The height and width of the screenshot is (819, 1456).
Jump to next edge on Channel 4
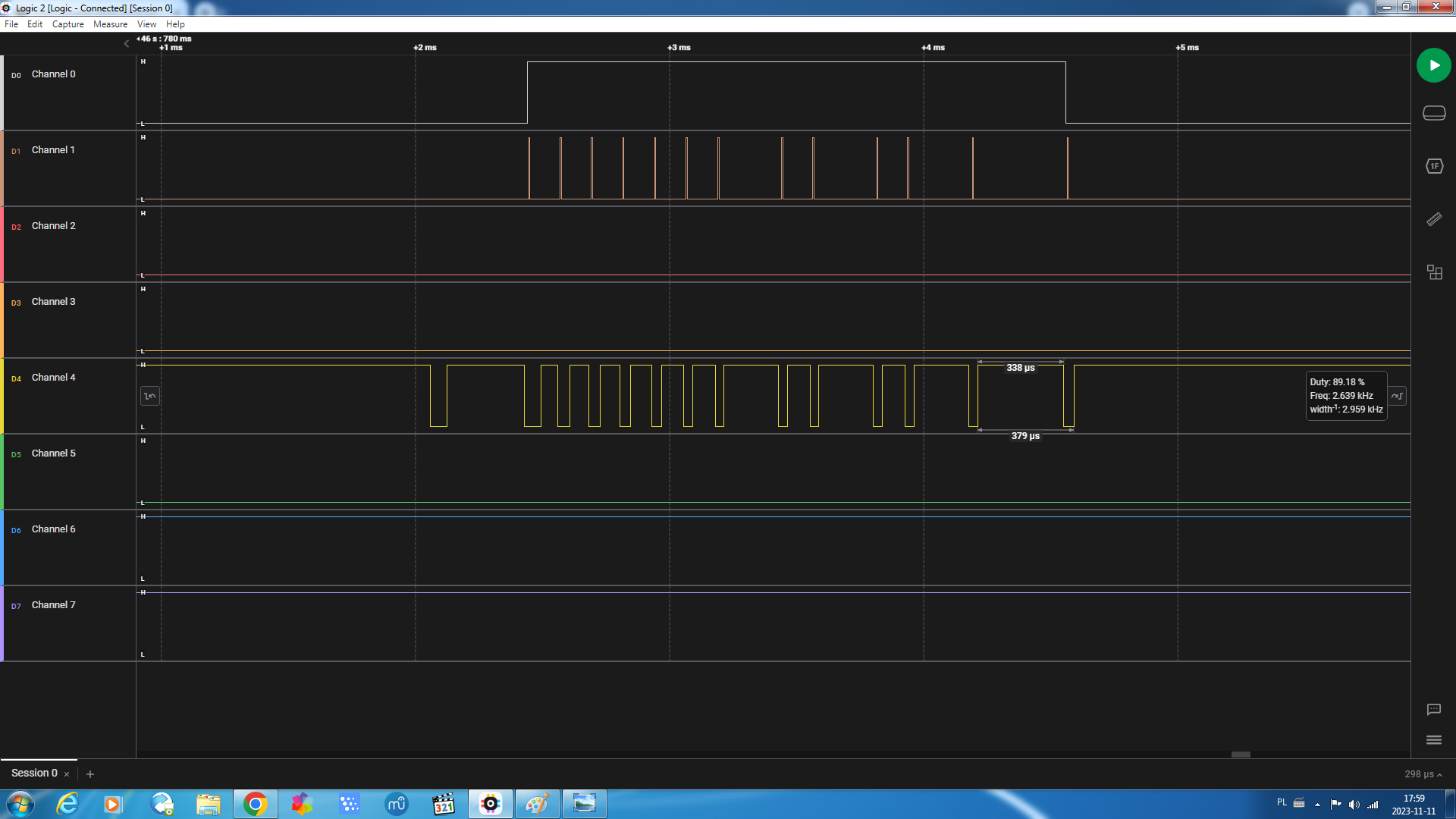click(1398, 396)
